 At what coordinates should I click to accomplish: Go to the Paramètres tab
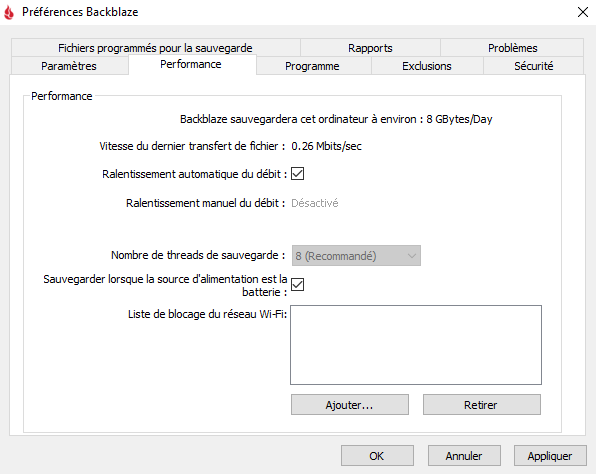(69, 66)
